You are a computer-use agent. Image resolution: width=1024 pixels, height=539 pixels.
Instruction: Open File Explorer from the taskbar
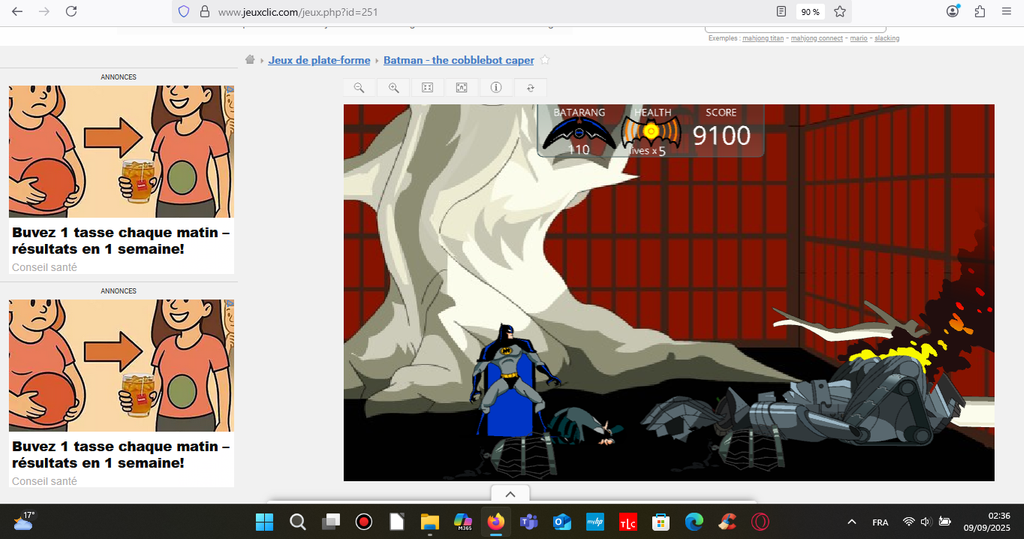click(430, 522)
